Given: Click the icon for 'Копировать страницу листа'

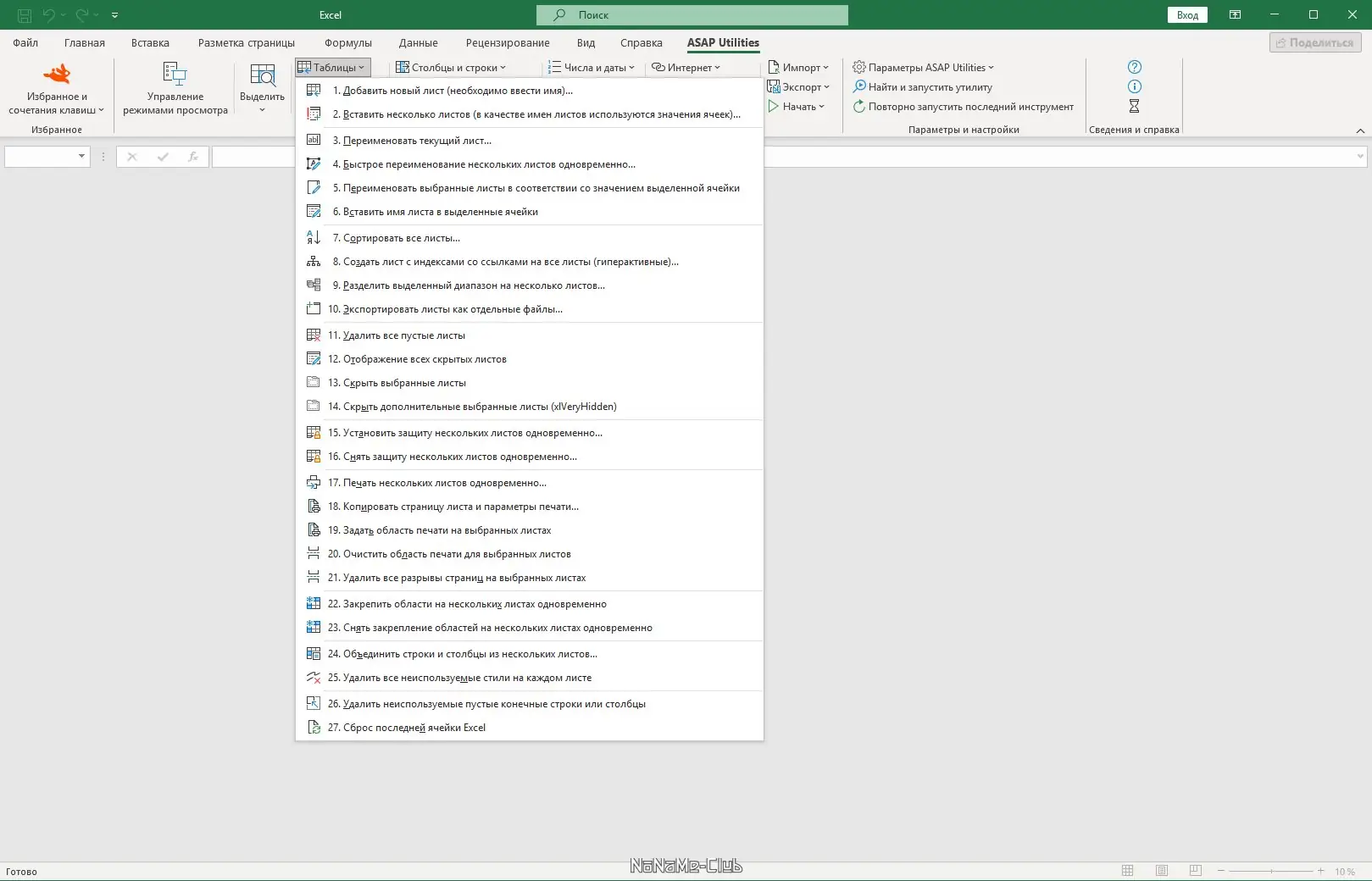Looking at the screenshot, I should pyautogui.click(x=314, y=506).
